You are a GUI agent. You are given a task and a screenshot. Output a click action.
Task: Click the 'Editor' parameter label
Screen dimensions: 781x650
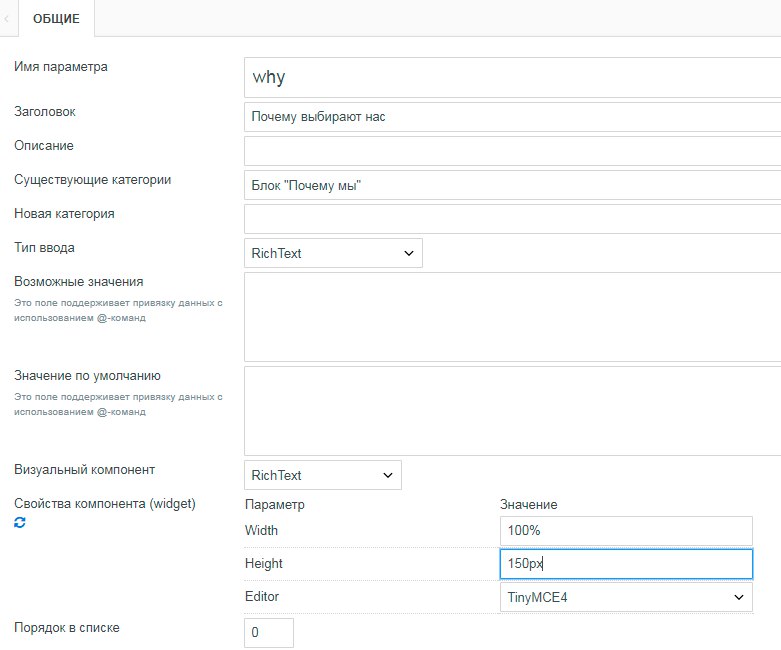click(262, 597)
